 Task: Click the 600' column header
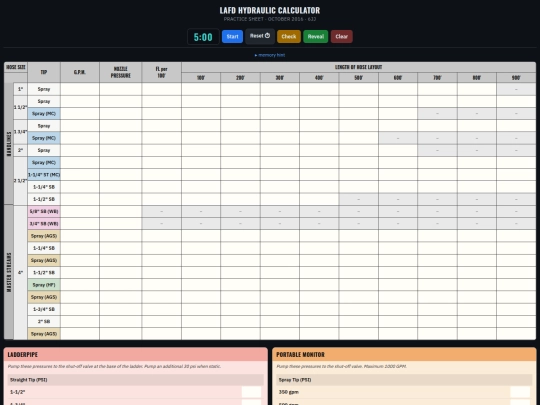(398, 78)
